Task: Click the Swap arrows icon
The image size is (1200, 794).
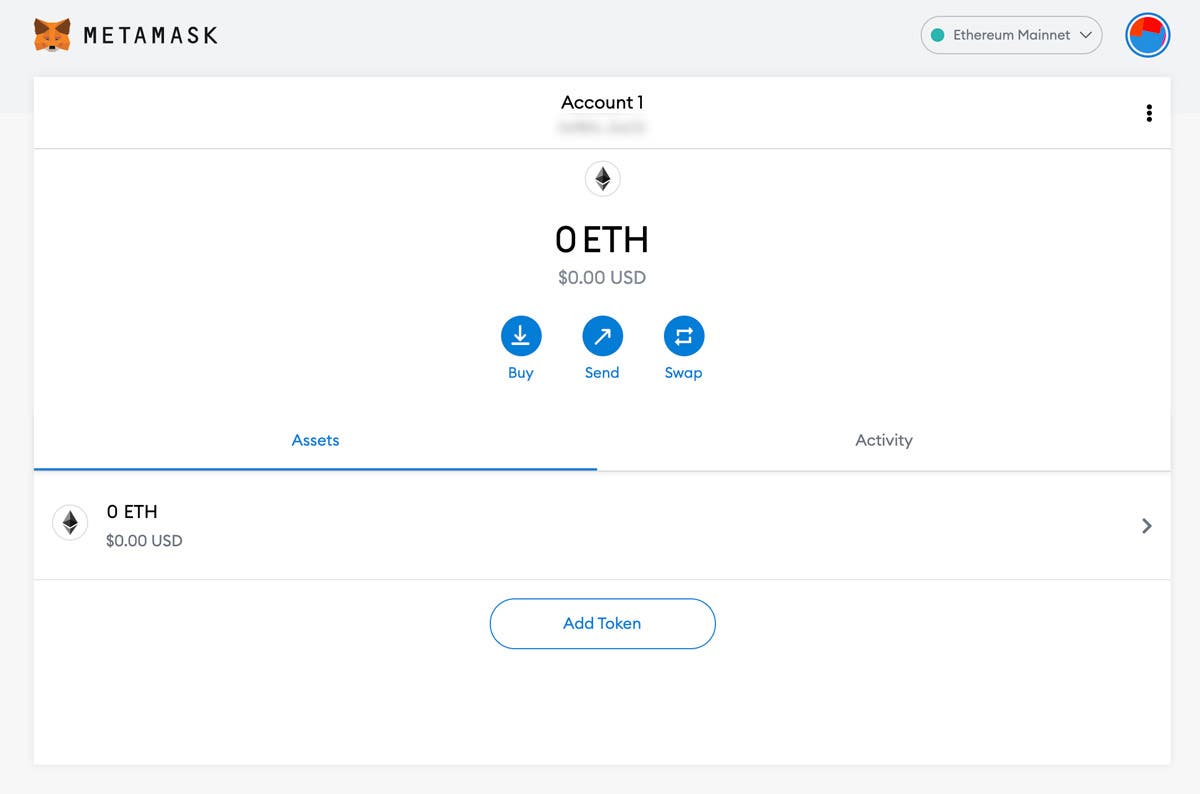Action: pos(684,337)
